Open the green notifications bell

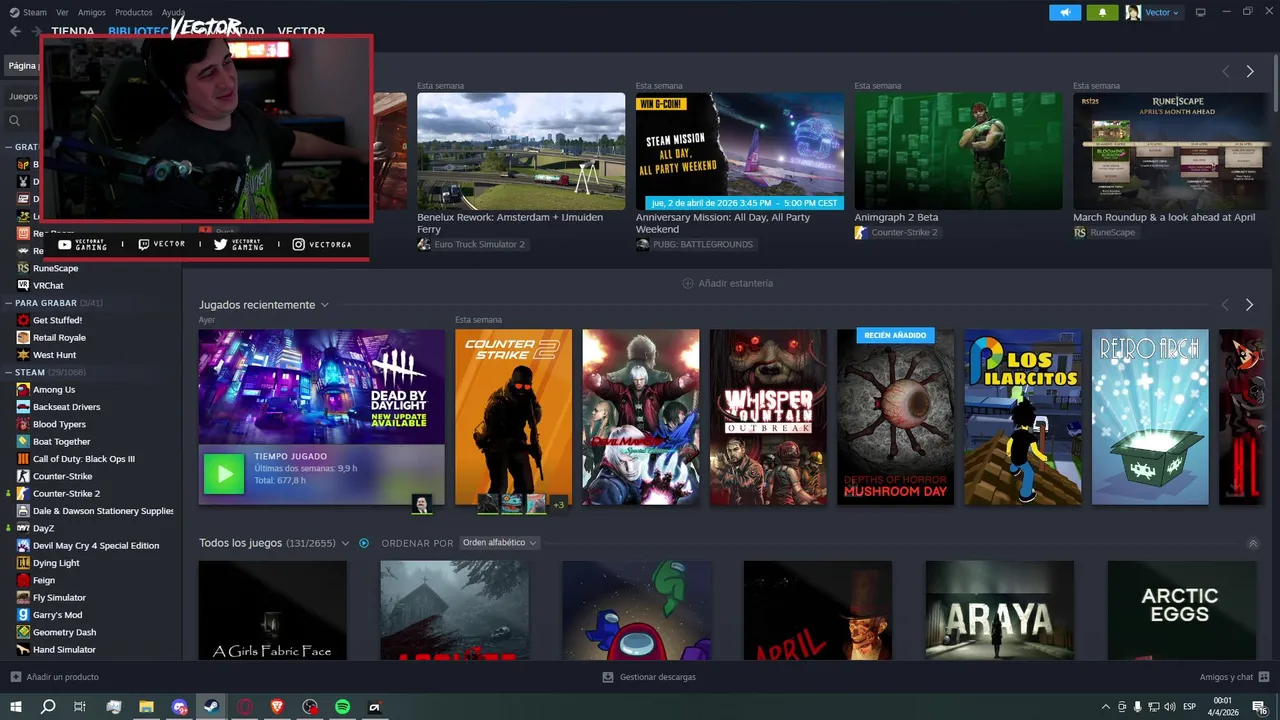(x=1102, y=12)
